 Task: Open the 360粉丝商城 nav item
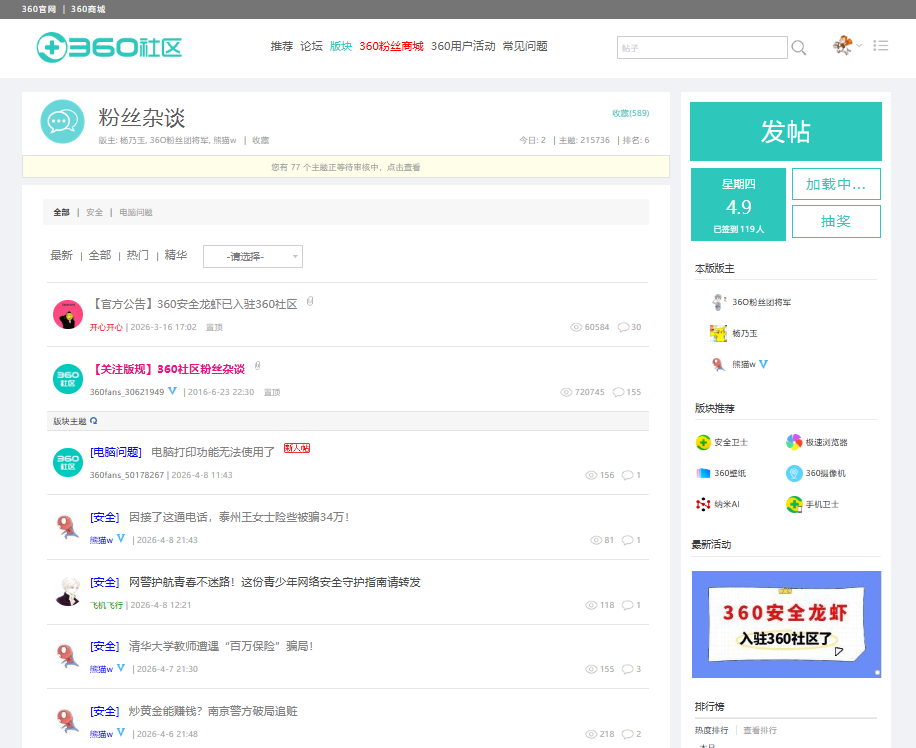[391, 46]
